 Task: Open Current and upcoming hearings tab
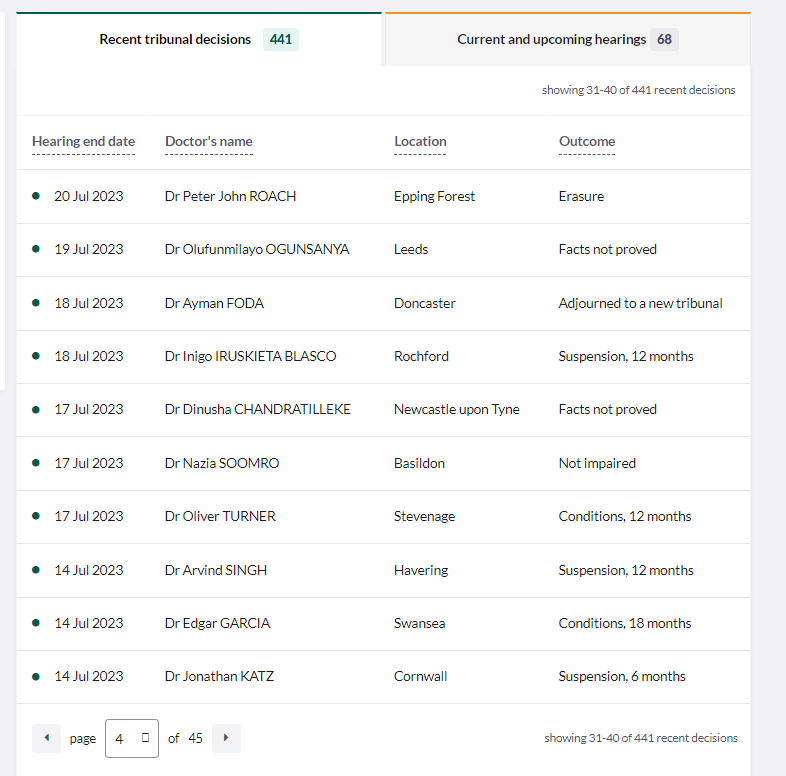551,39
